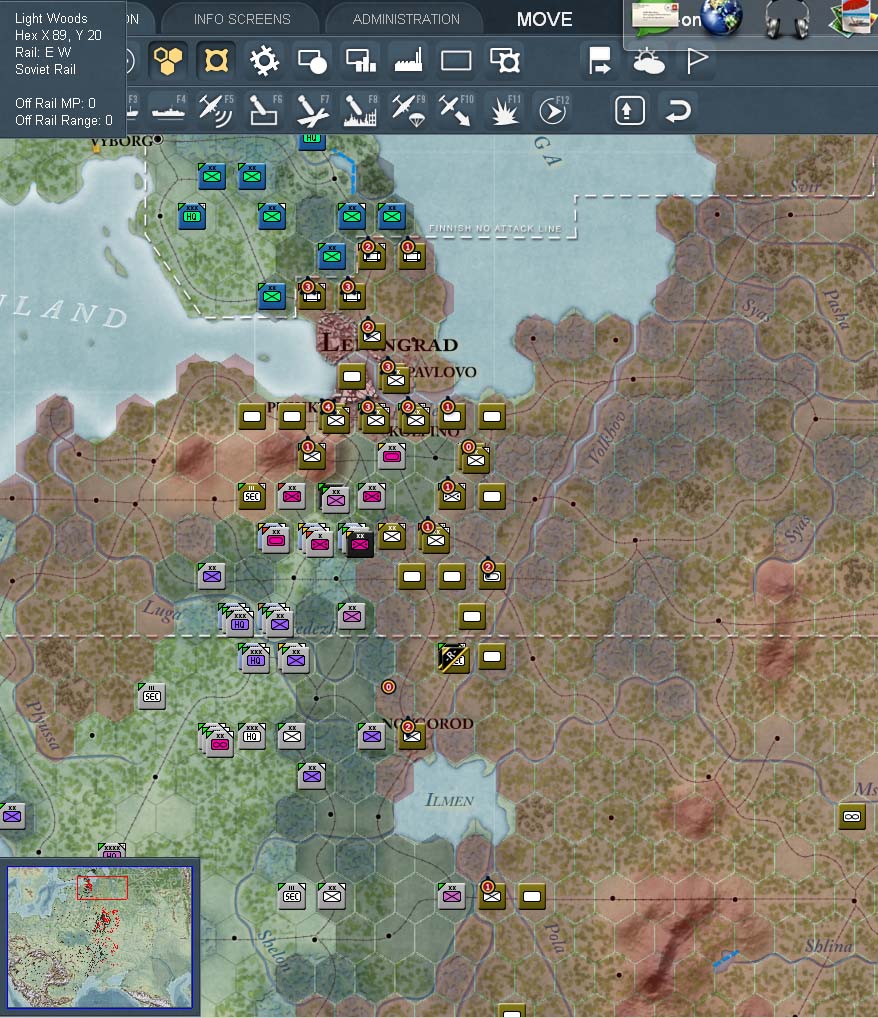This screenshot has width=878, height=1018.
Task: Click the LENINGRAD map label
Action: tap(390, 343)
